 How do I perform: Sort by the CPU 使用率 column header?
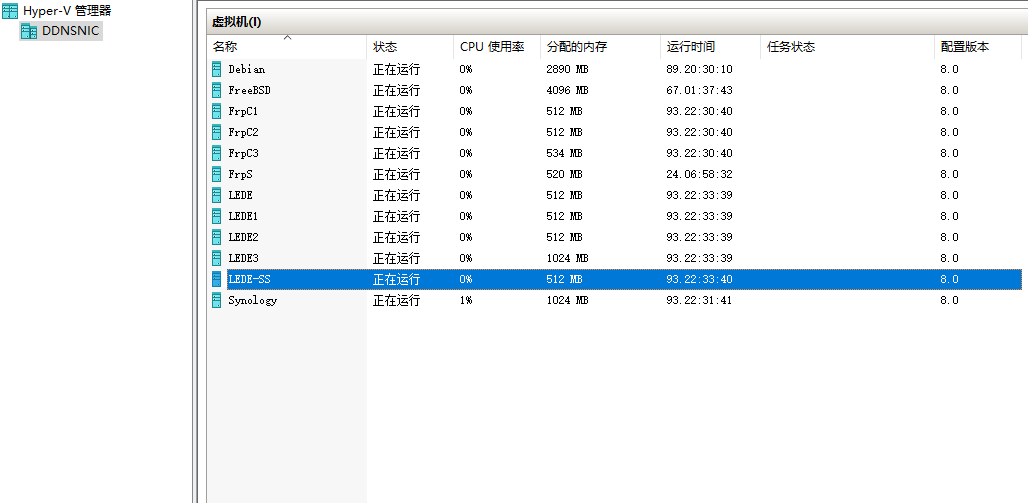[x=497, y=47]
